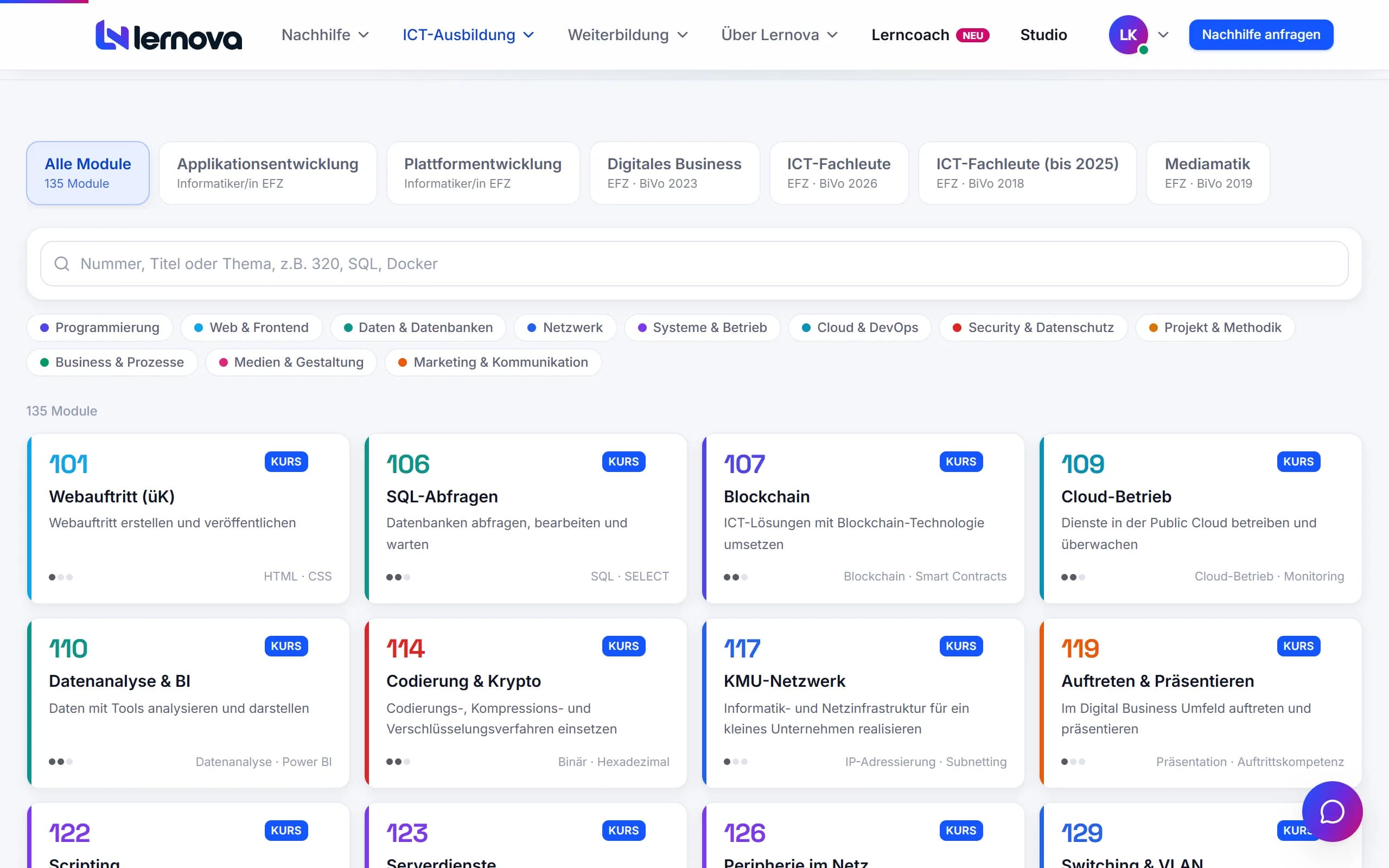Select the Mediamatik tab
Viewport: 1389px width, 868px height.
pos(1208,173)
